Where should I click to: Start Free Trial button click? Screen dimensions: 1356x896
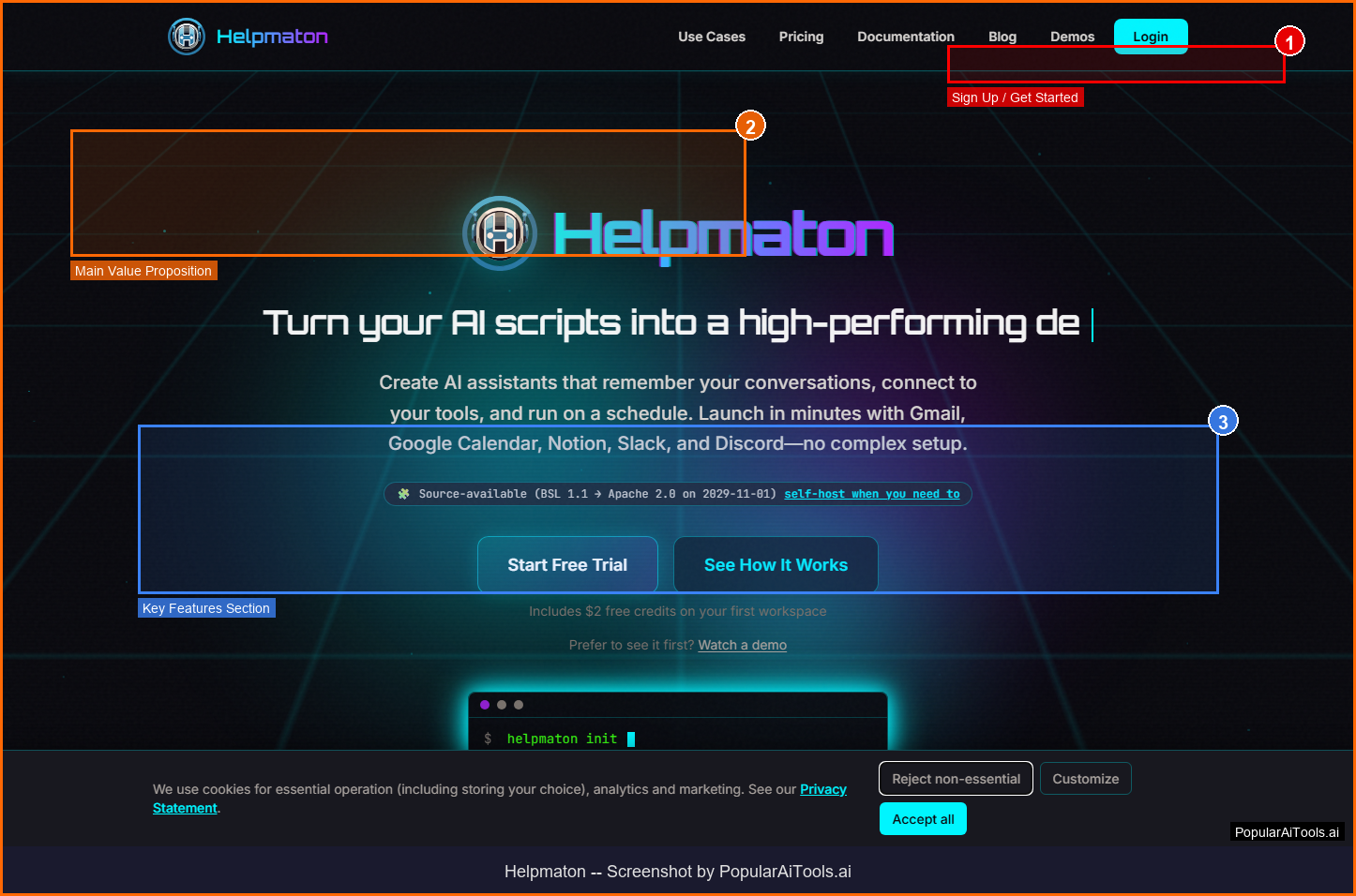(567, 565)
